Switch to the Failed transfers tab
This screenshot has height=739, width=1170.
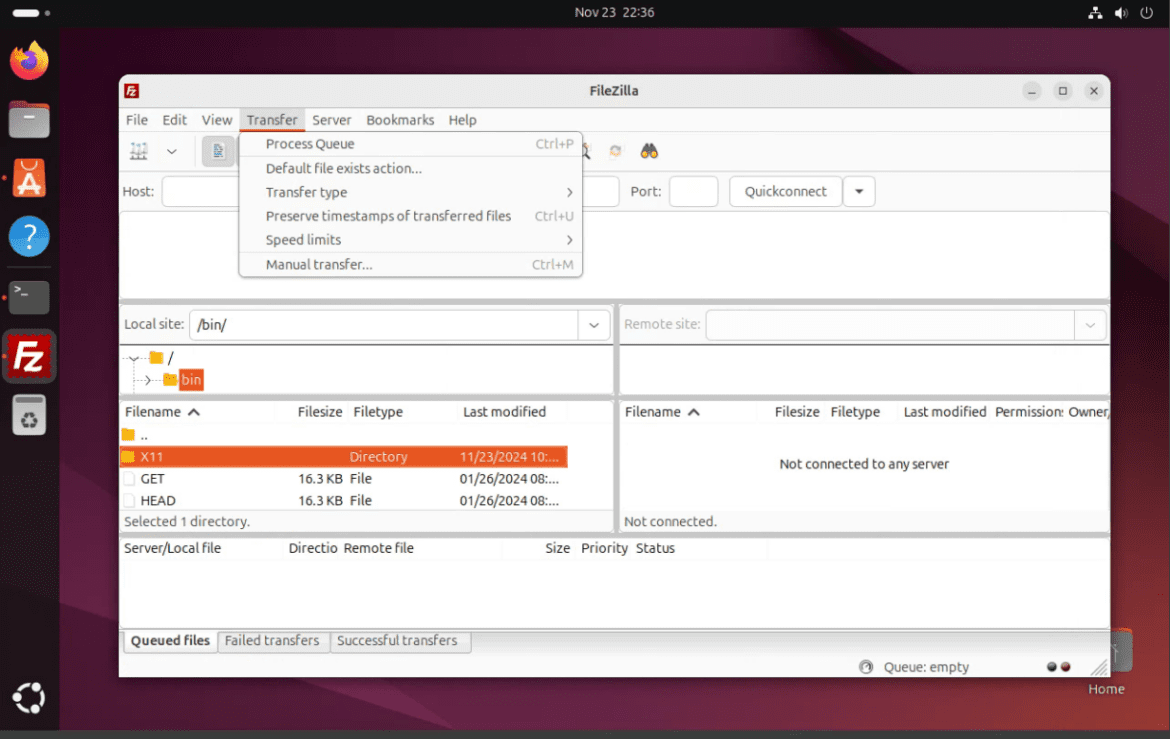click(x=272, y=641)
